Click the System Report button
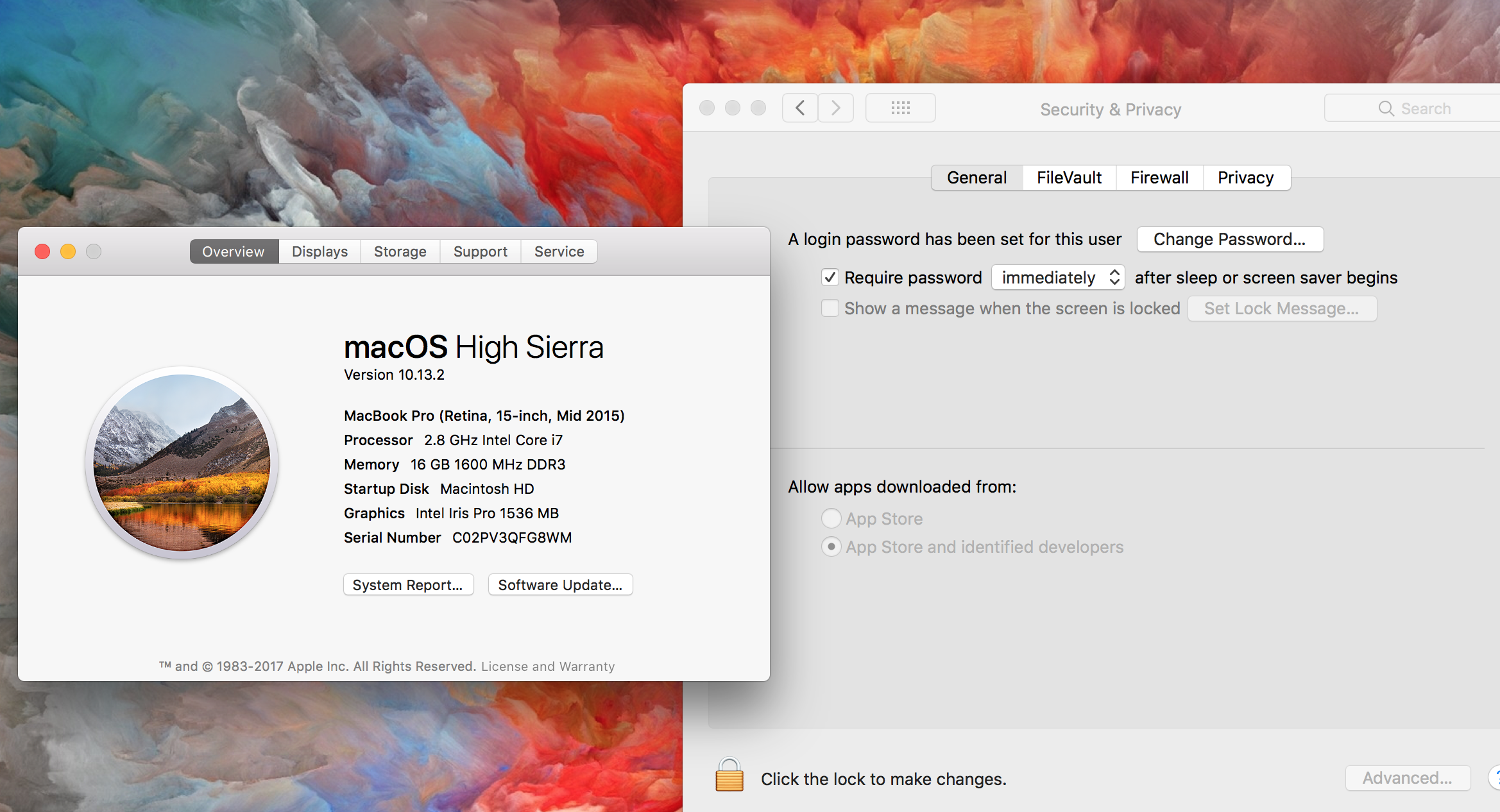The image size is (1500, 812). [408, 585]
